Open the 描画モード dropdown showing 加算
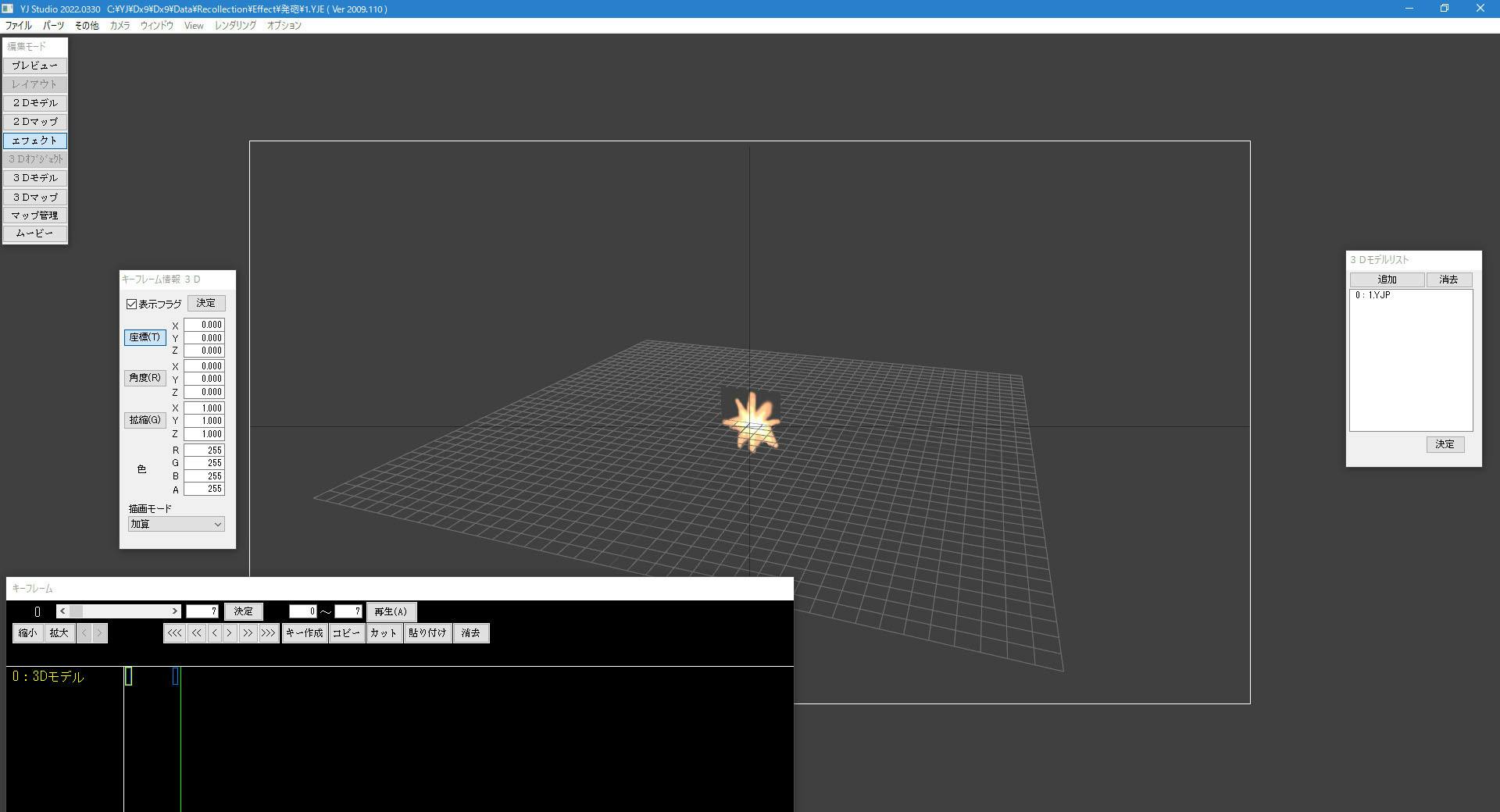The width and height of the screenshot is (1500, 812). click(176, 525)
